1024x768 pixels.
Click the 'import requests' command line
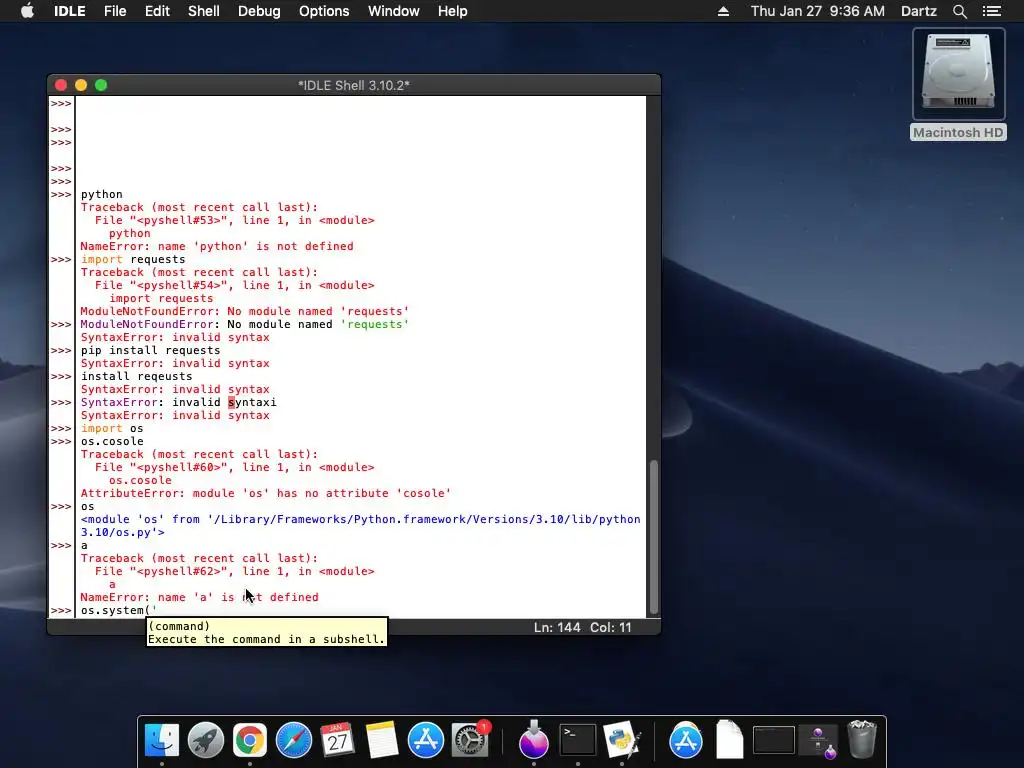click(133, 259)
